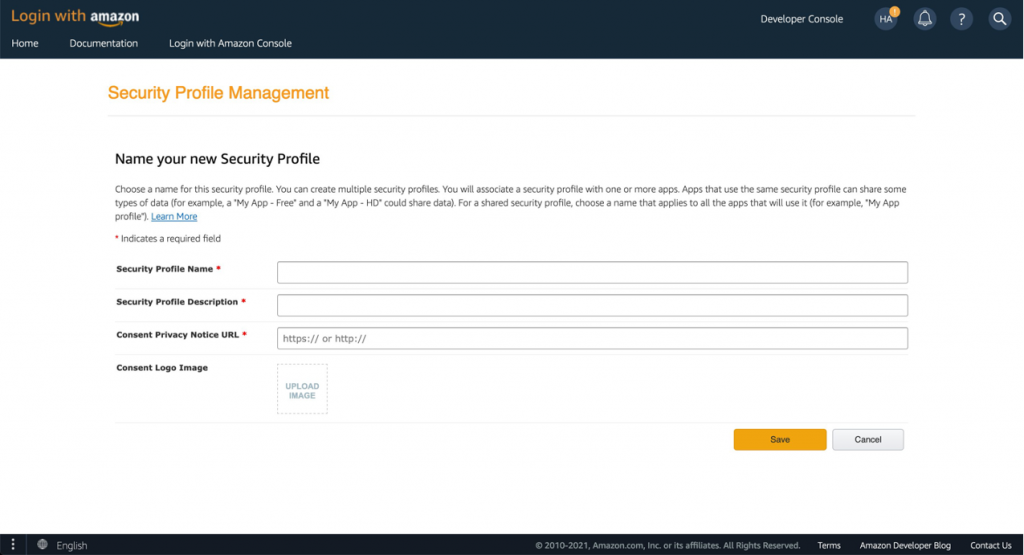The height and width of the screenshot is (555, 1024).
Task: Focus the Security Profile Description field
Action: coord(592,305)
